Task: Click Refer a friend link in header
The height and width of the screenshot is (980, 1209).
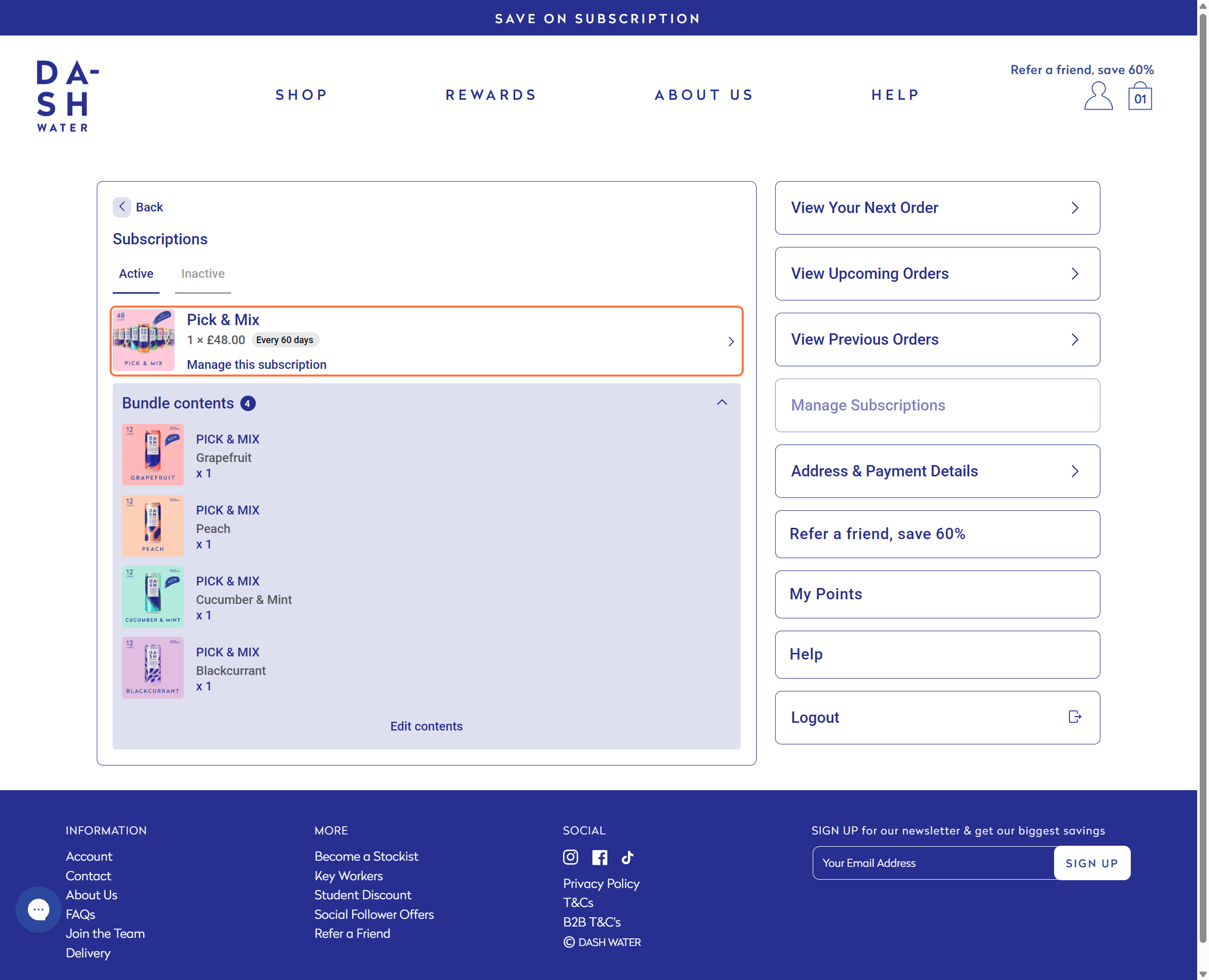Action: coord(1081,70)
